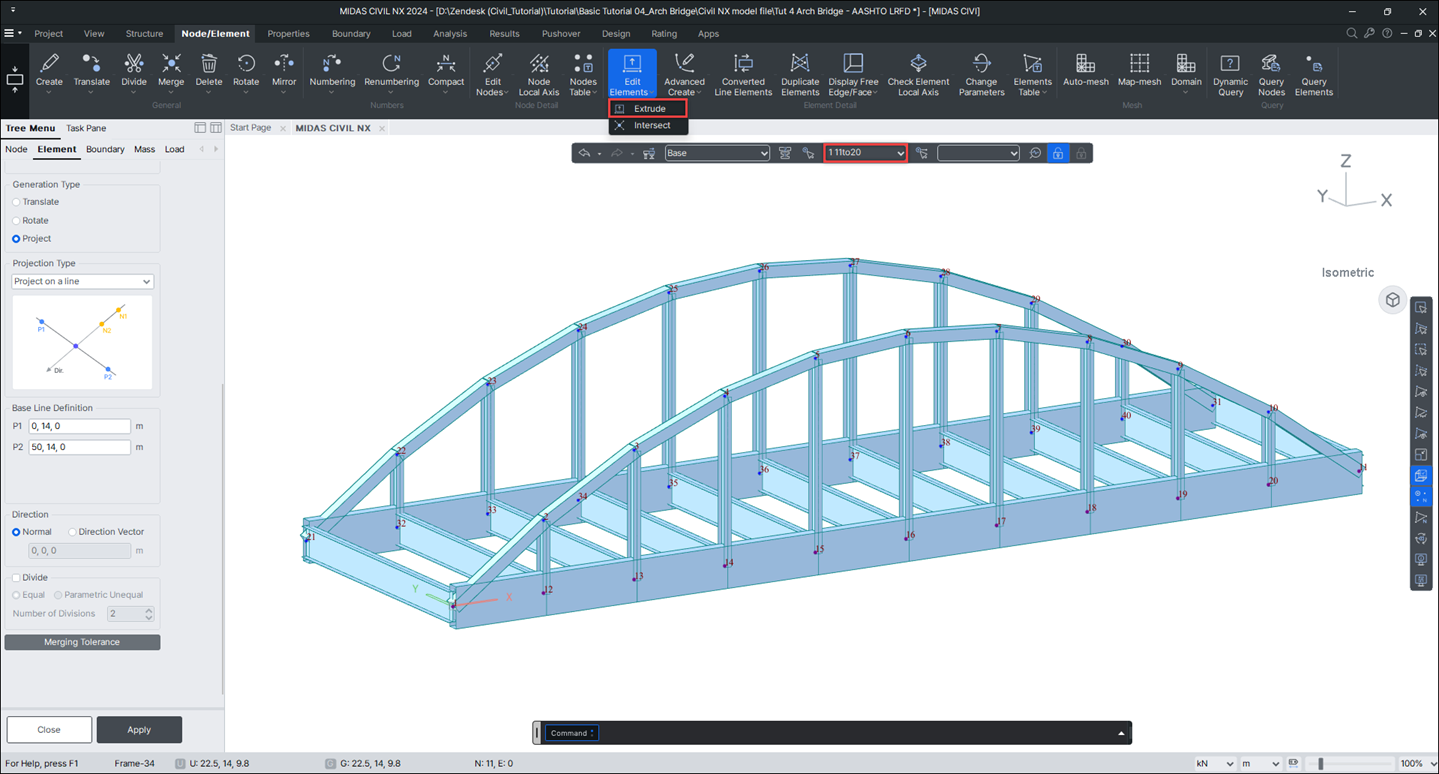This screenshot has width=1439, height=774.
Task: Click the P1 base line input
Action: (x=79, y=426)
